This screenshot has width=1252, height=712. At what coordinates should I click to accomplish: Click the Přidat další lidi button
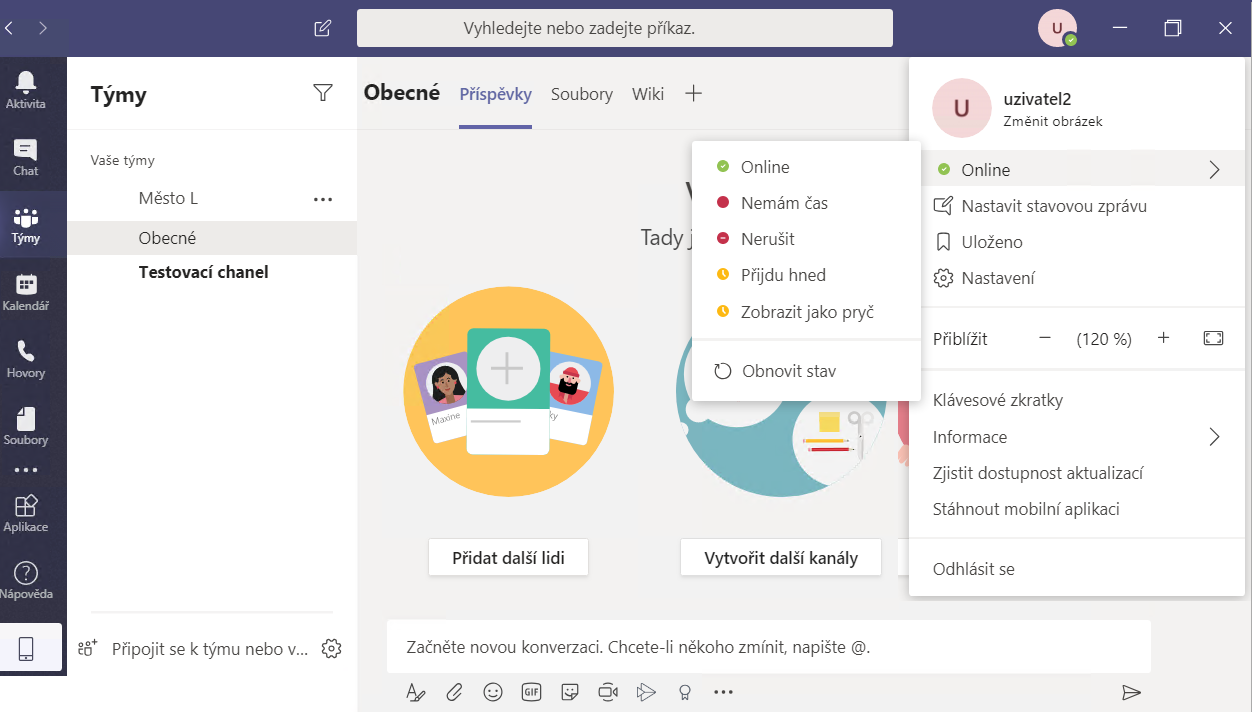coord(508,558)
